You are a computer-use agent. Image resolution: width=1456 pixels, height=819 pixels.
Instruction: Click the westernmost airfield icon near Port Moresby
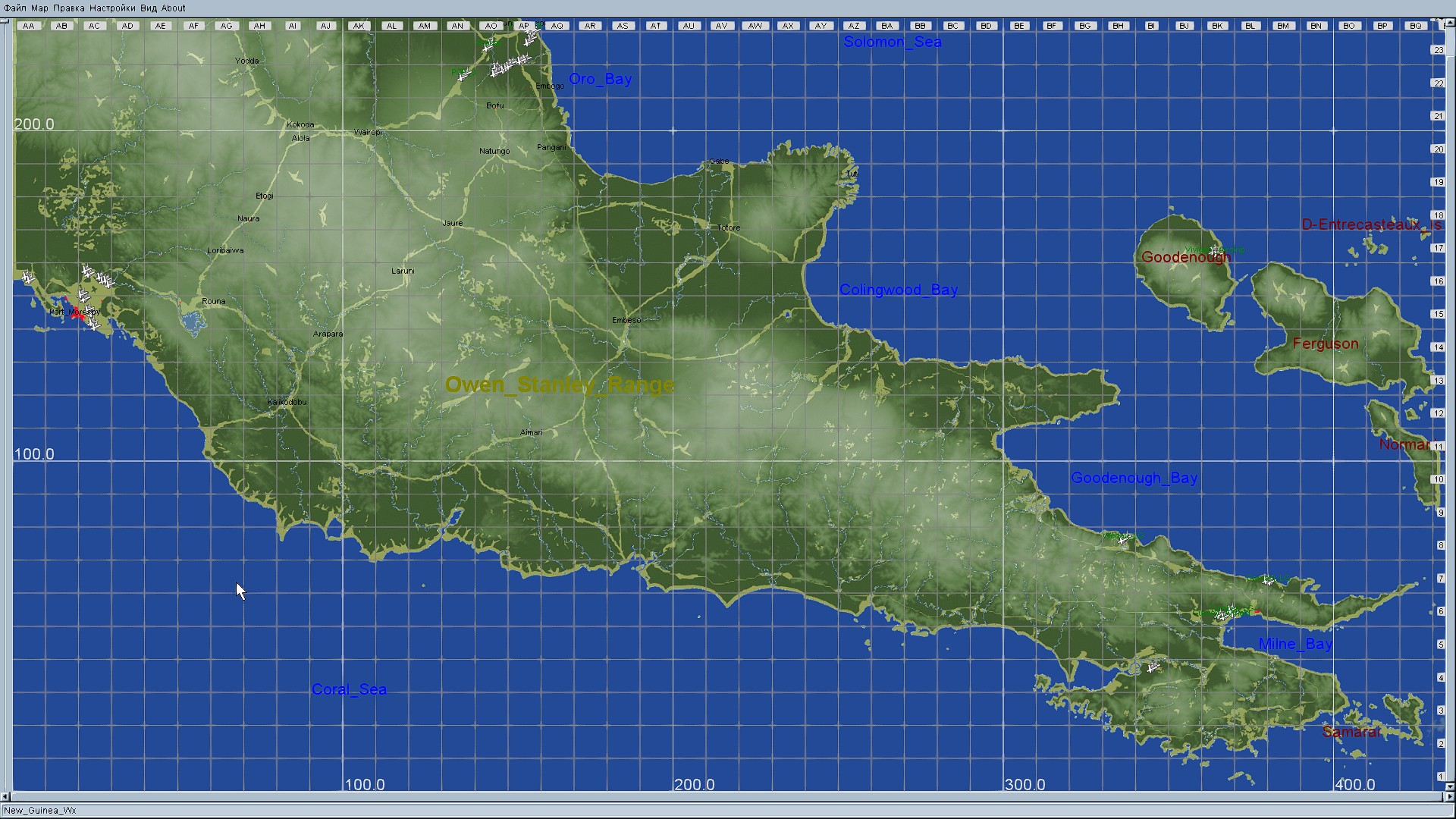tap(28, 278)
